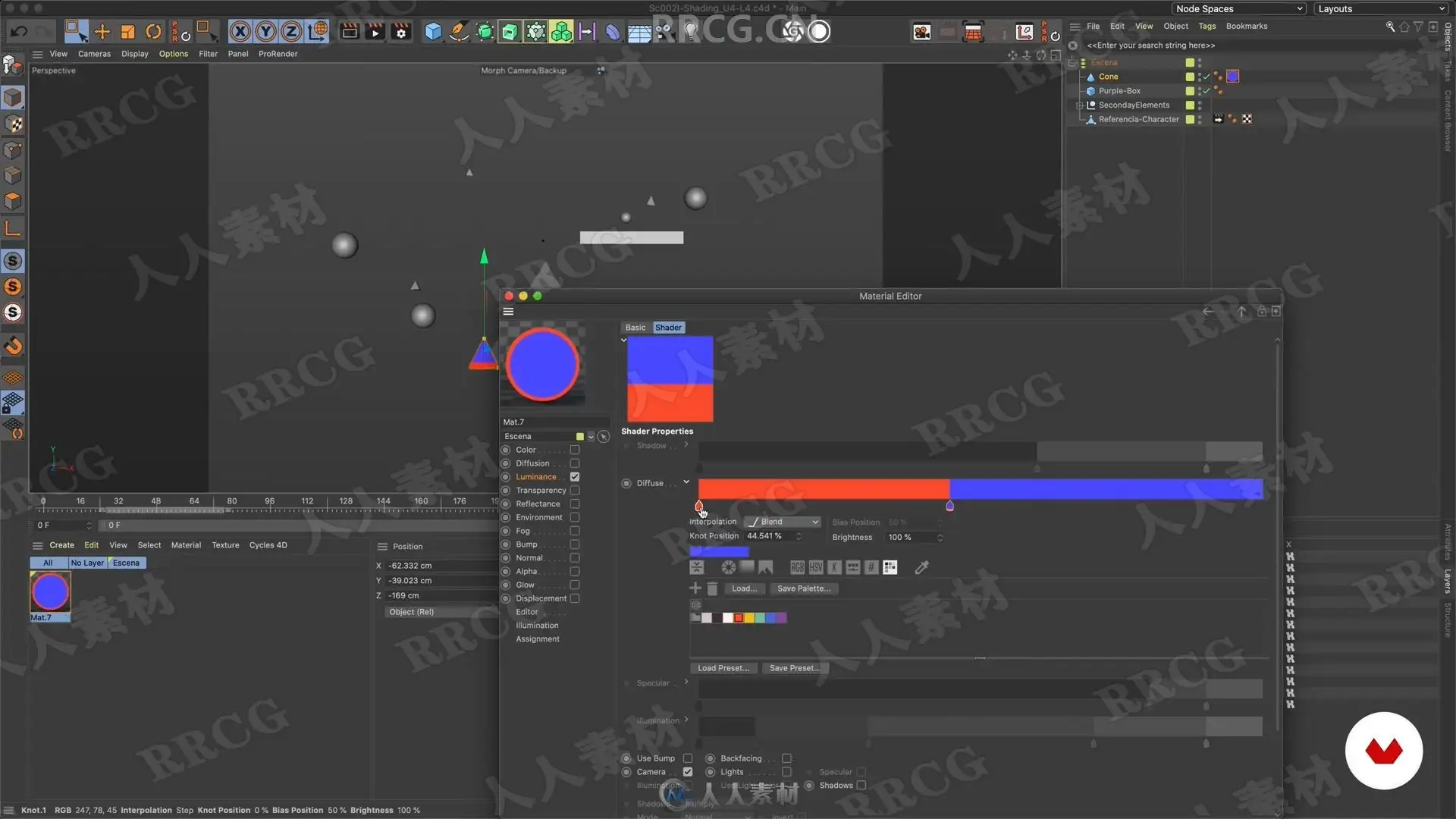
Task: Switch to the Basic tab
Action: 635,328
